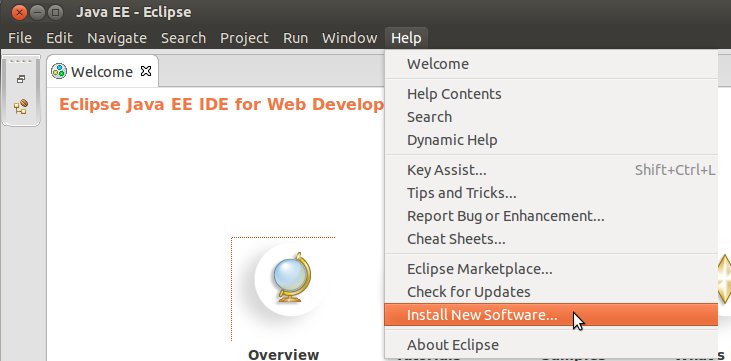Screen dimensions: 731x361
Task: Click the Eclipse Java EE IDE heading
Action: (x=221, y=104)
